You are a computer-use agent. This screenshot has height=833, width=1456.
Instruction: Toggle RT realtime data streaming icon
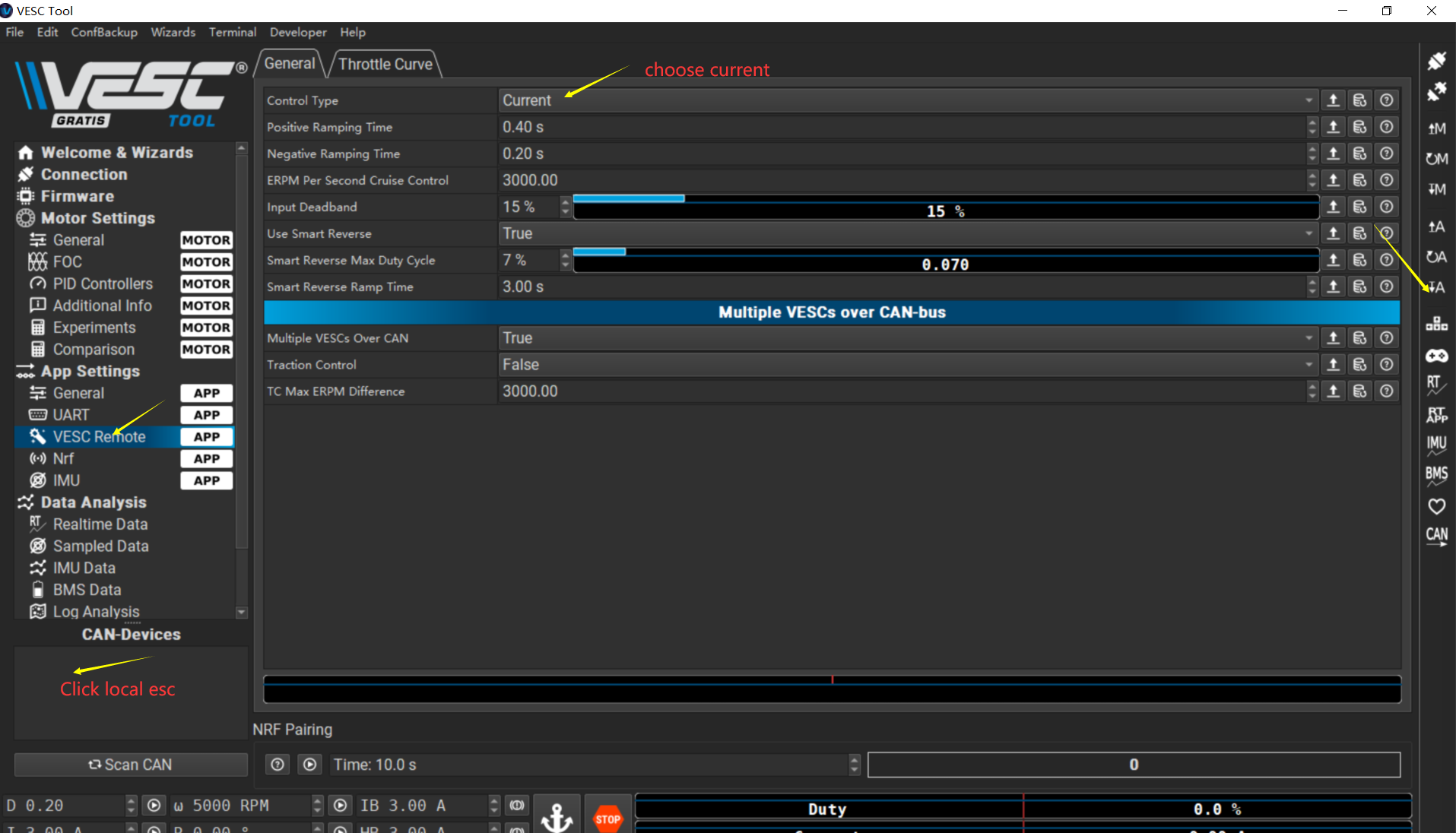(x=1436, y=385)
